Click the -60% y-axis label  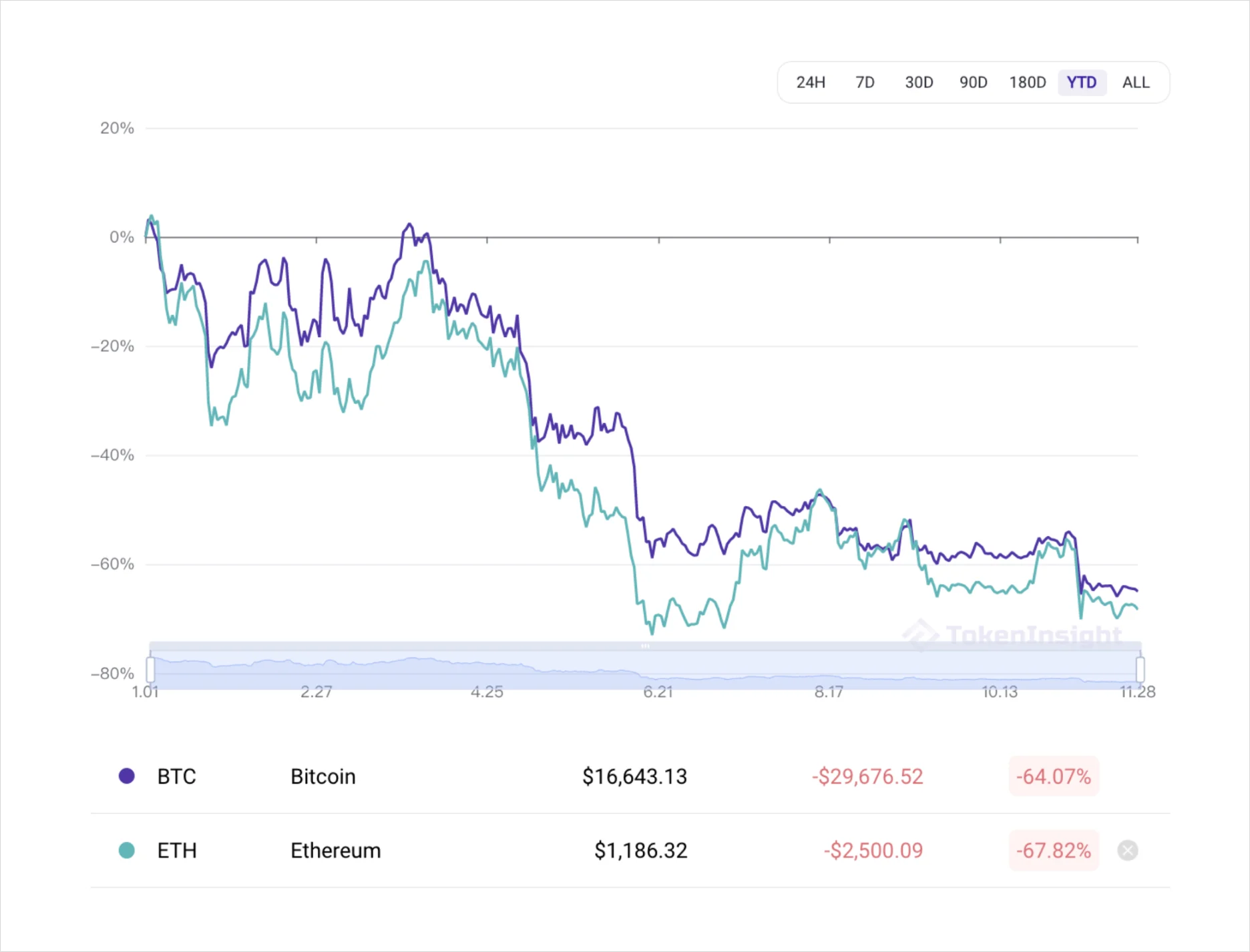(x=113, y=564)
